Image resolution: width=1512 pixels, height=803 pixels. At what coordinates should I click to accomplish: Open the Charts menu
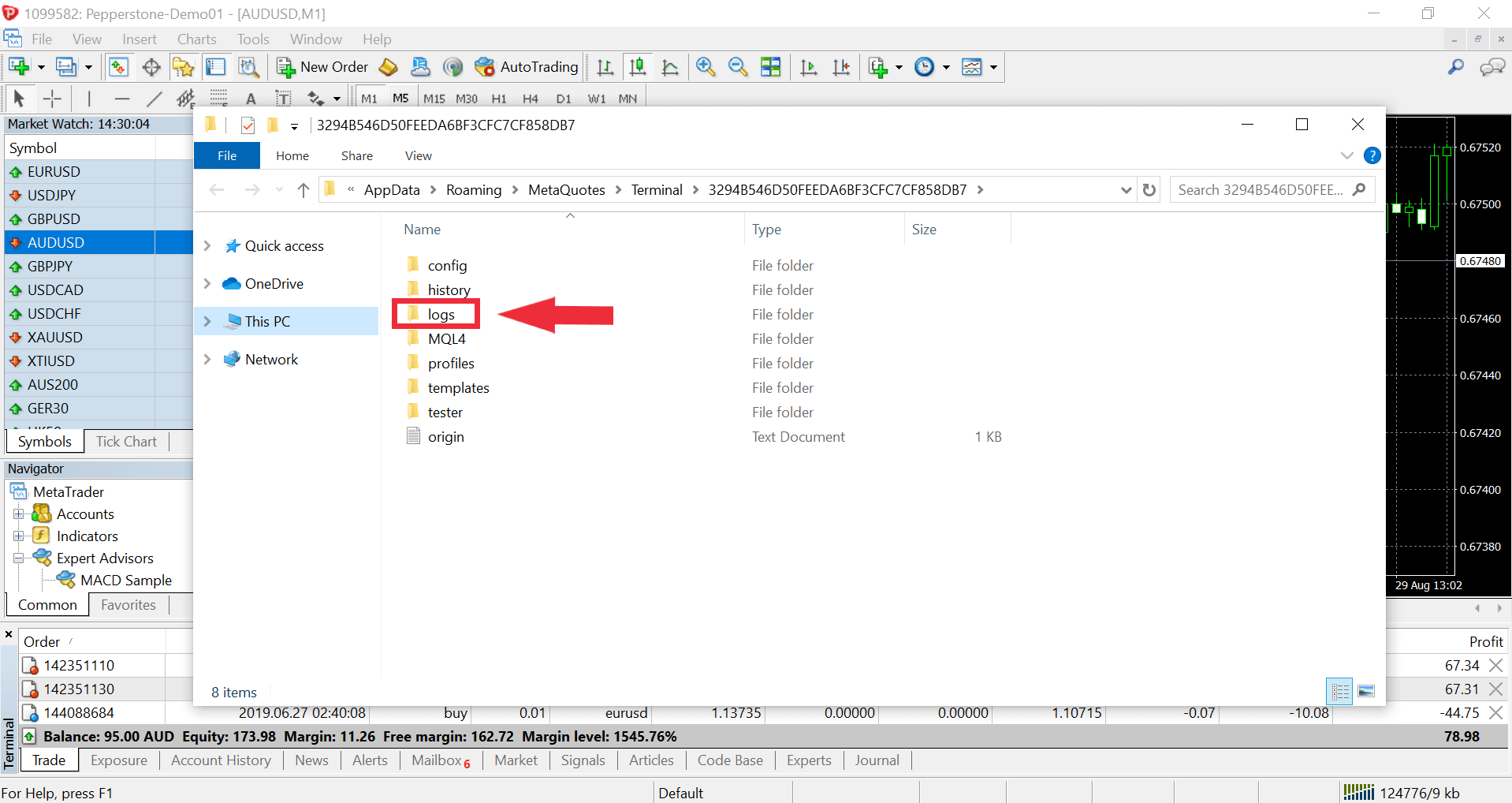click(x=196, y=39)
